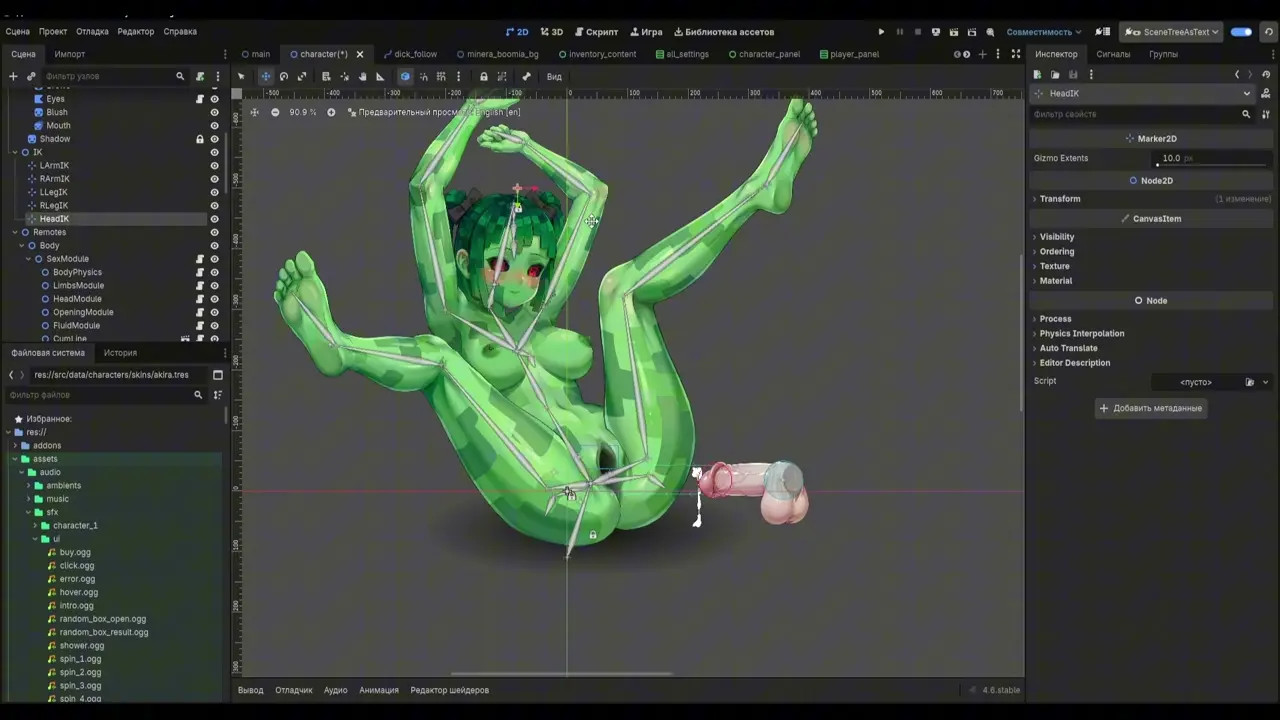The image size is (1280, 720).
Task: Collapse the IK branch in the scene tree
Action: click(15, 152)
